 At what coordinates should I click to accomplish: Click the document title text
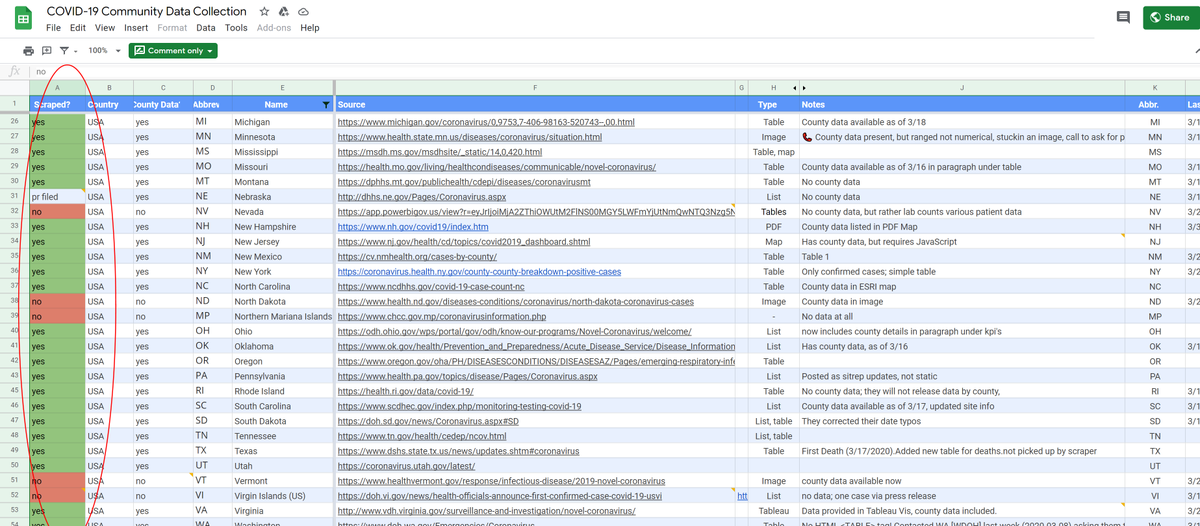147,11
